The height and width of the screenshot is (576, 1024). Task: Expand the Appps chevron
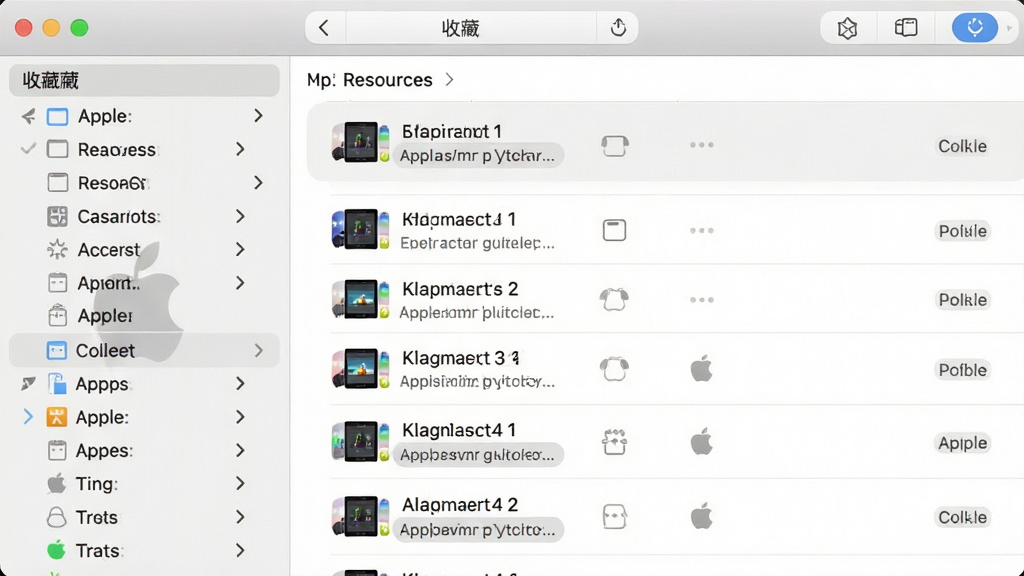click(240, 383)
